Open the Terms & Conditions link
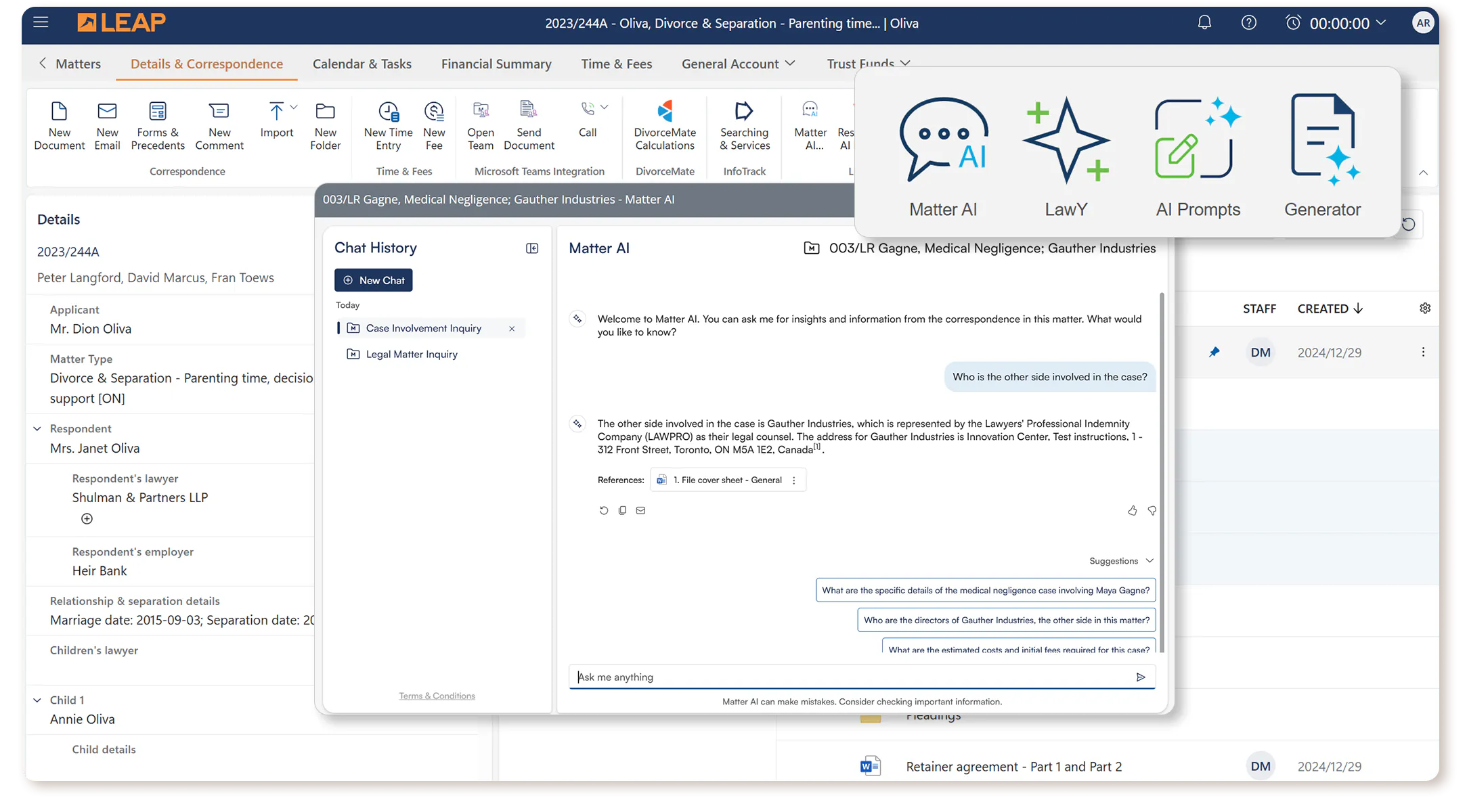The image size is (1467, 812). [x=437, y=696]
